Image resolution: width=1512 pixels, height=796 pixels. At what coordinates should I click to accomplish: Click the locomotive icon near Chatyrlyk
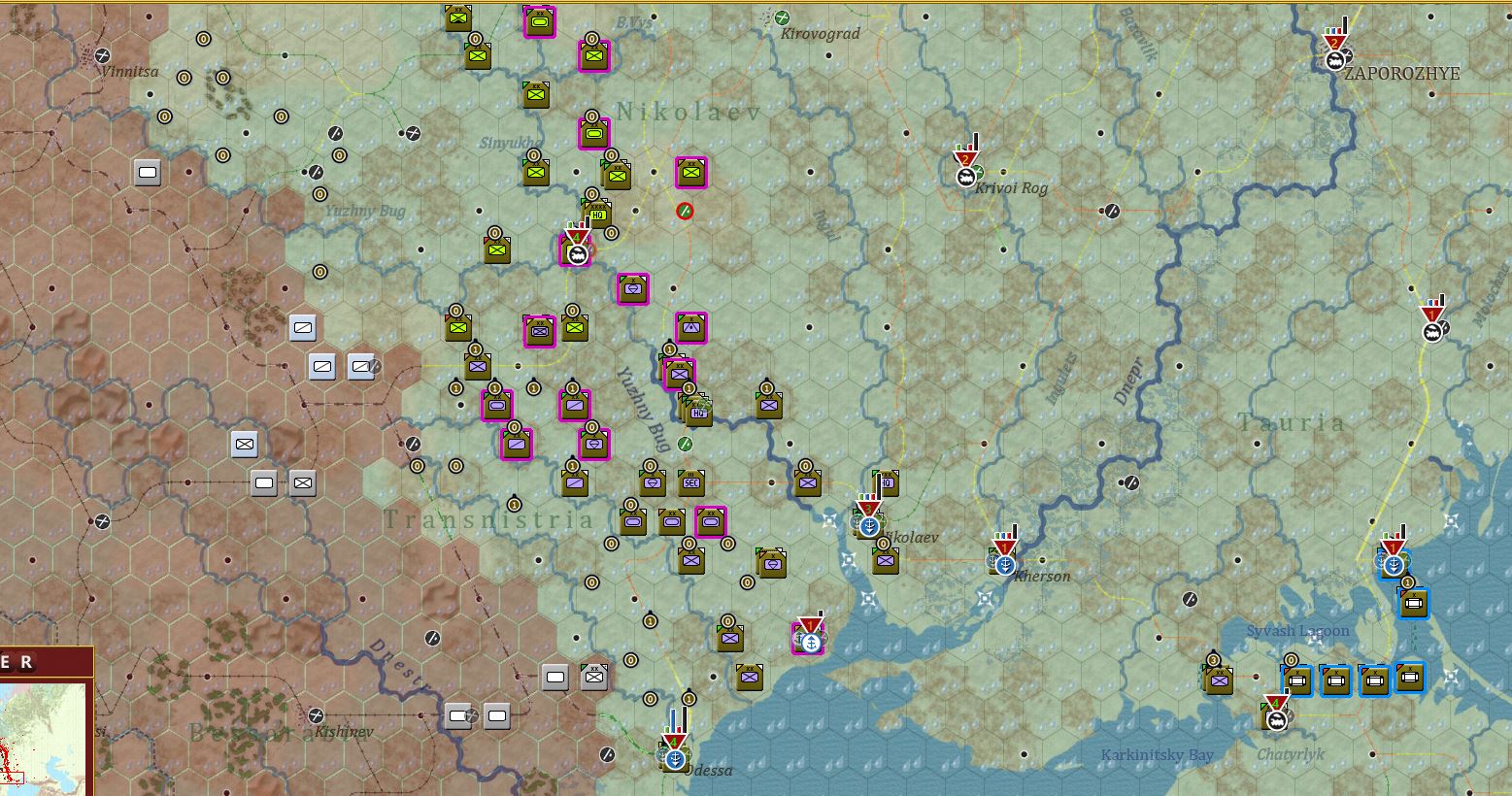click(x=1275, y=722)
